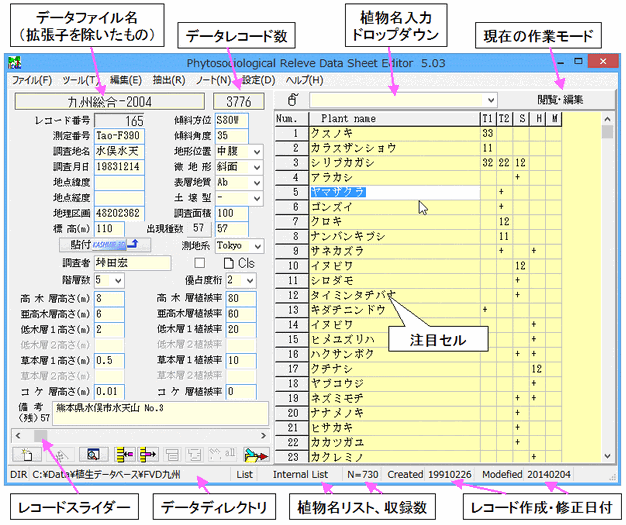Click the 調査者 field 坪田宏
This screenshot has width=626, height=525.
click(133, 263)
